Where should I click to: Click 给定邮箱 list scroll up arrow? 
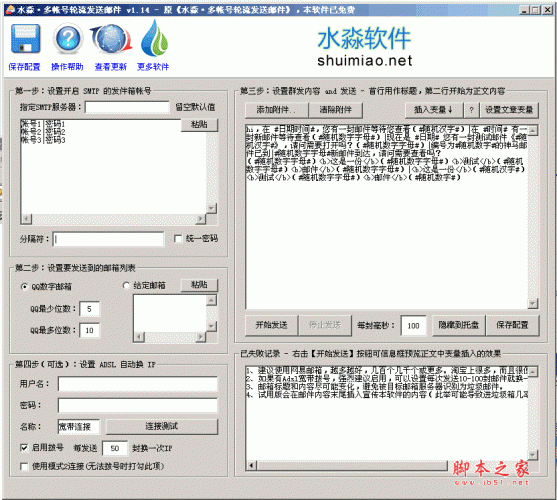212,300
